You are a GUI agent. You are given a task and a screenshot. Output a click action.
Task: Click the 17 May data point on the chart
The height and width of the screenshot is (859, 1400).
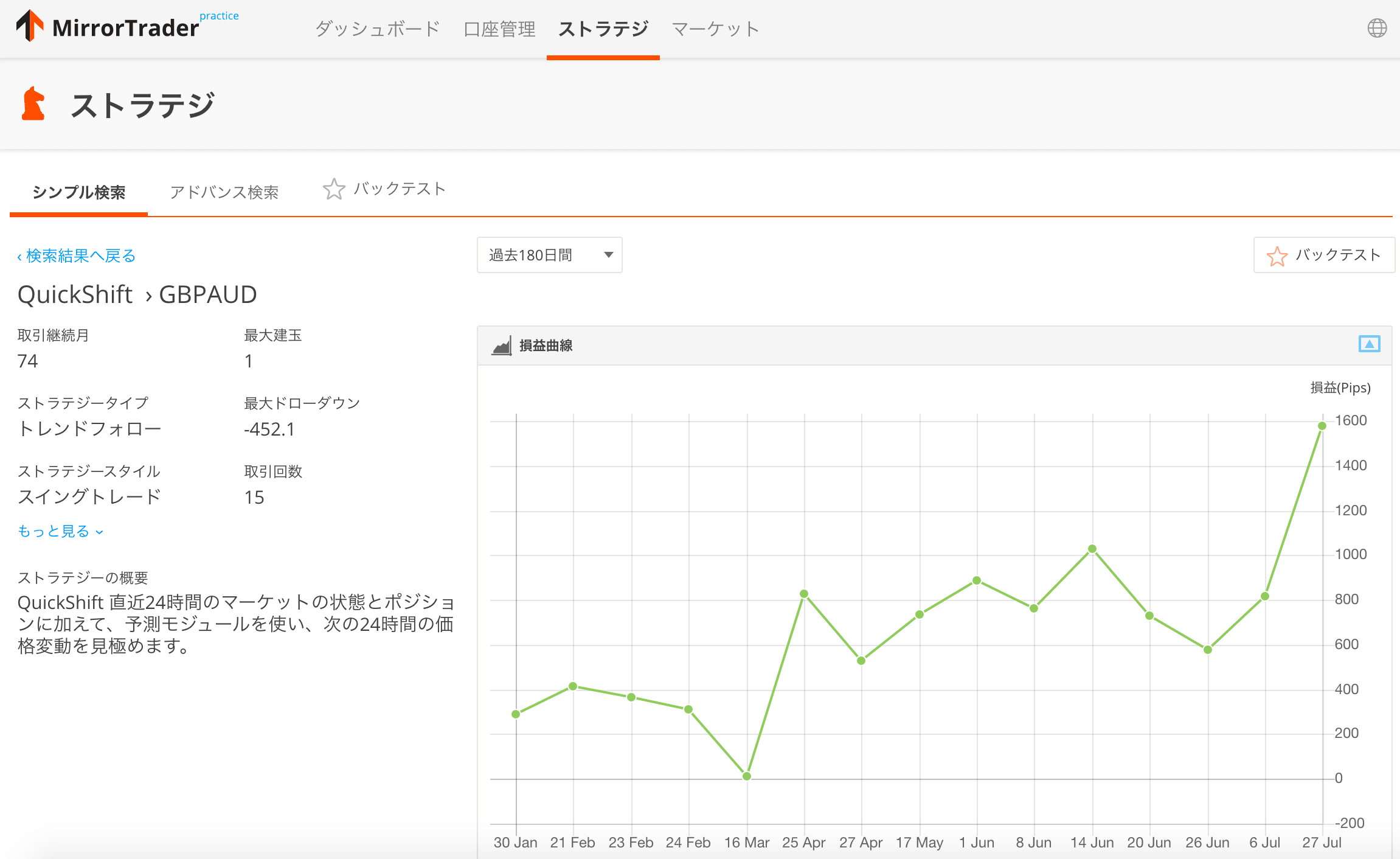(x=920, y=614)
